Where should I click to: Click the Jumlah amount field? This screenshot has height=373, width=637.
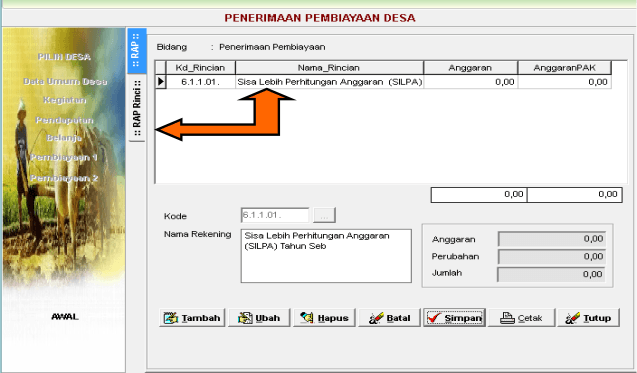(x=552, y=274)
